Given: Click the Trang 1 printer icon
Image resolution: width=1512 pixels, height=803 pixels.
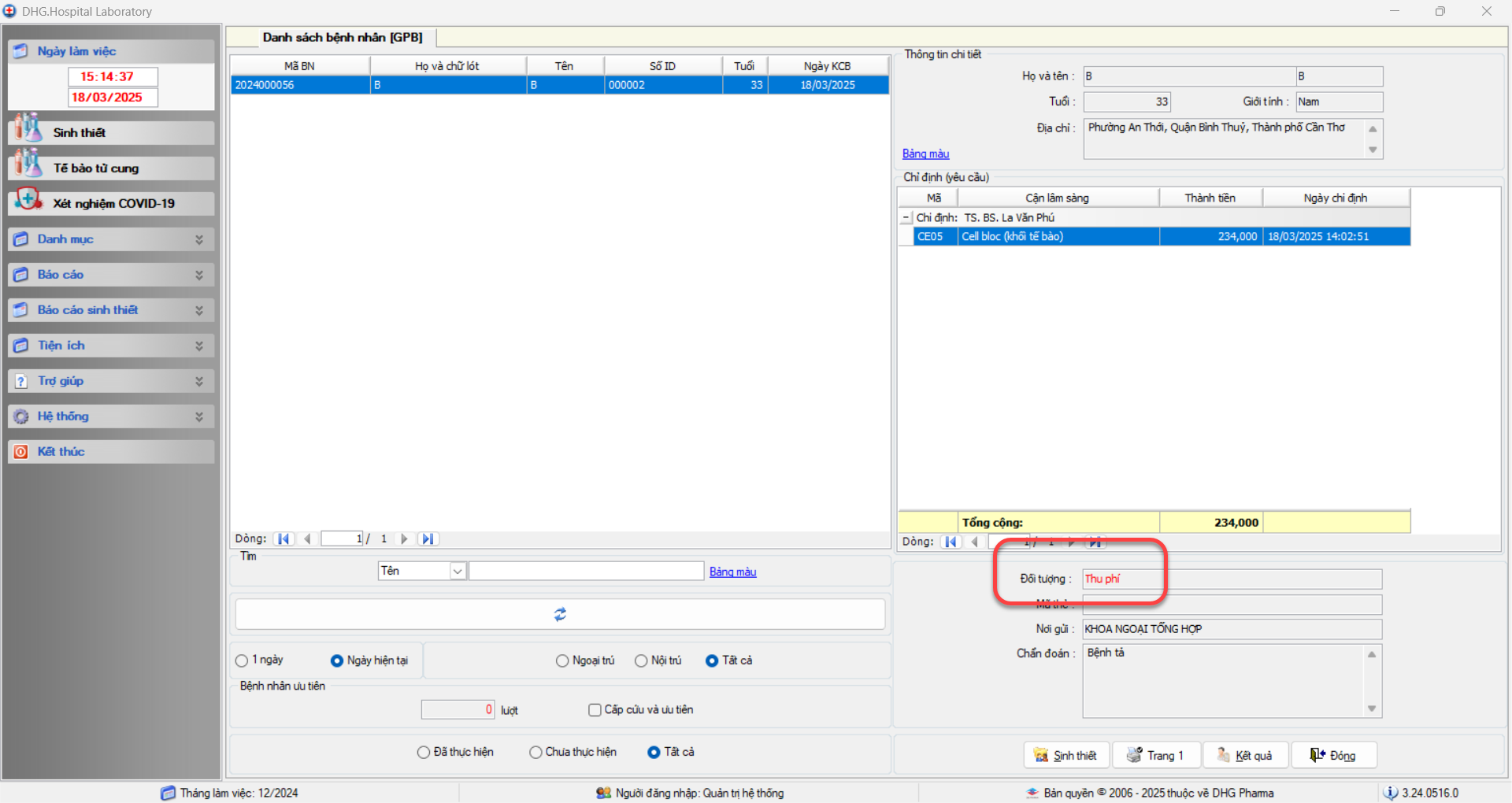Looking at the screenshot, I should tap(1135, 755).
